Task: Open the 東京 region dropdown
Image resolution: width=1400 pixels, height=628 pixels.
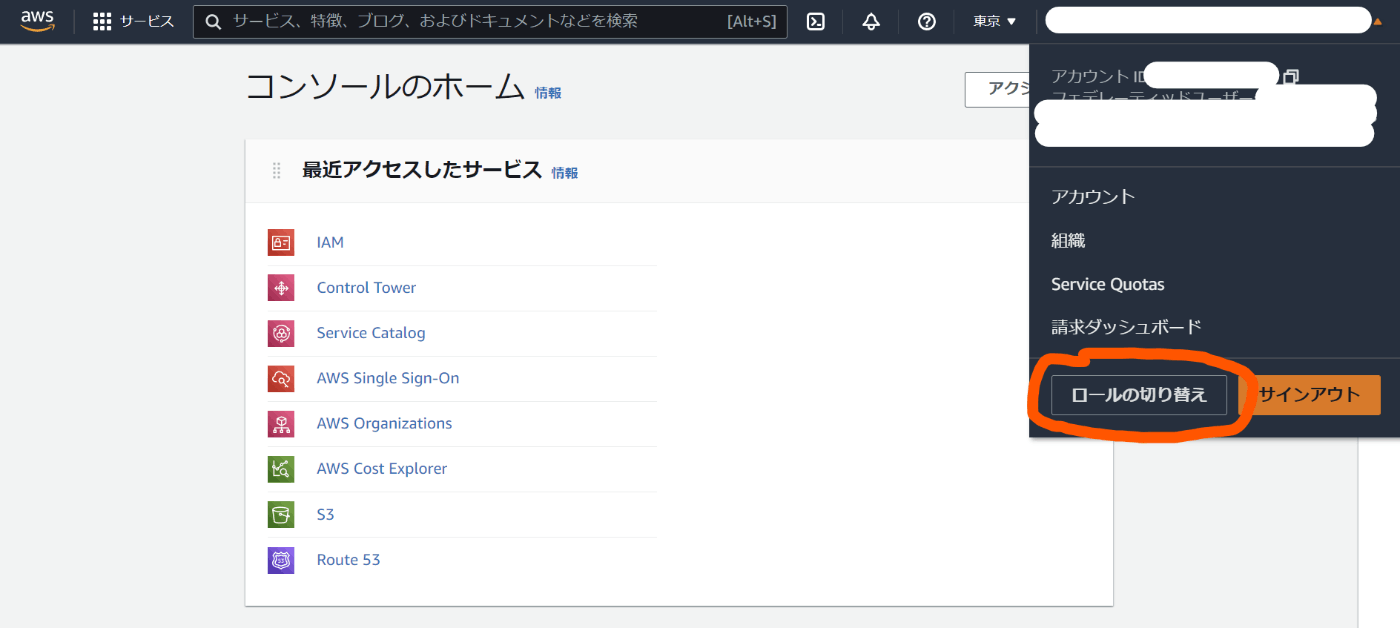Action: (995, 21)
